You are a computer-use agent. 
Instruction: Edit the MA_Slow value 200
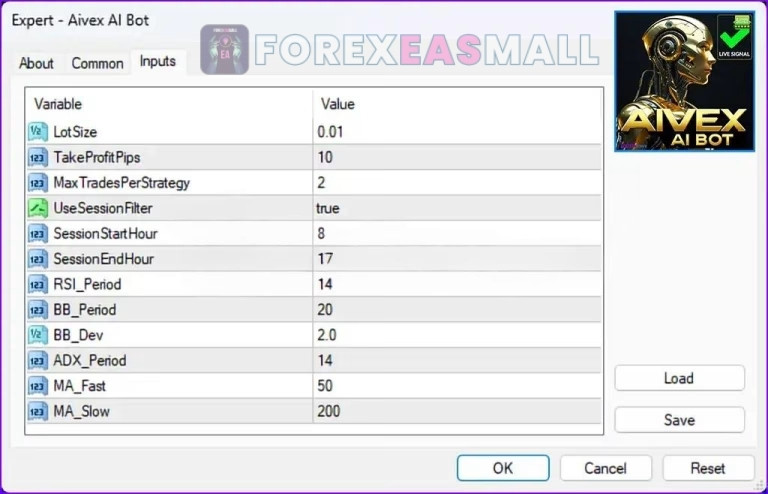(457, 412)
